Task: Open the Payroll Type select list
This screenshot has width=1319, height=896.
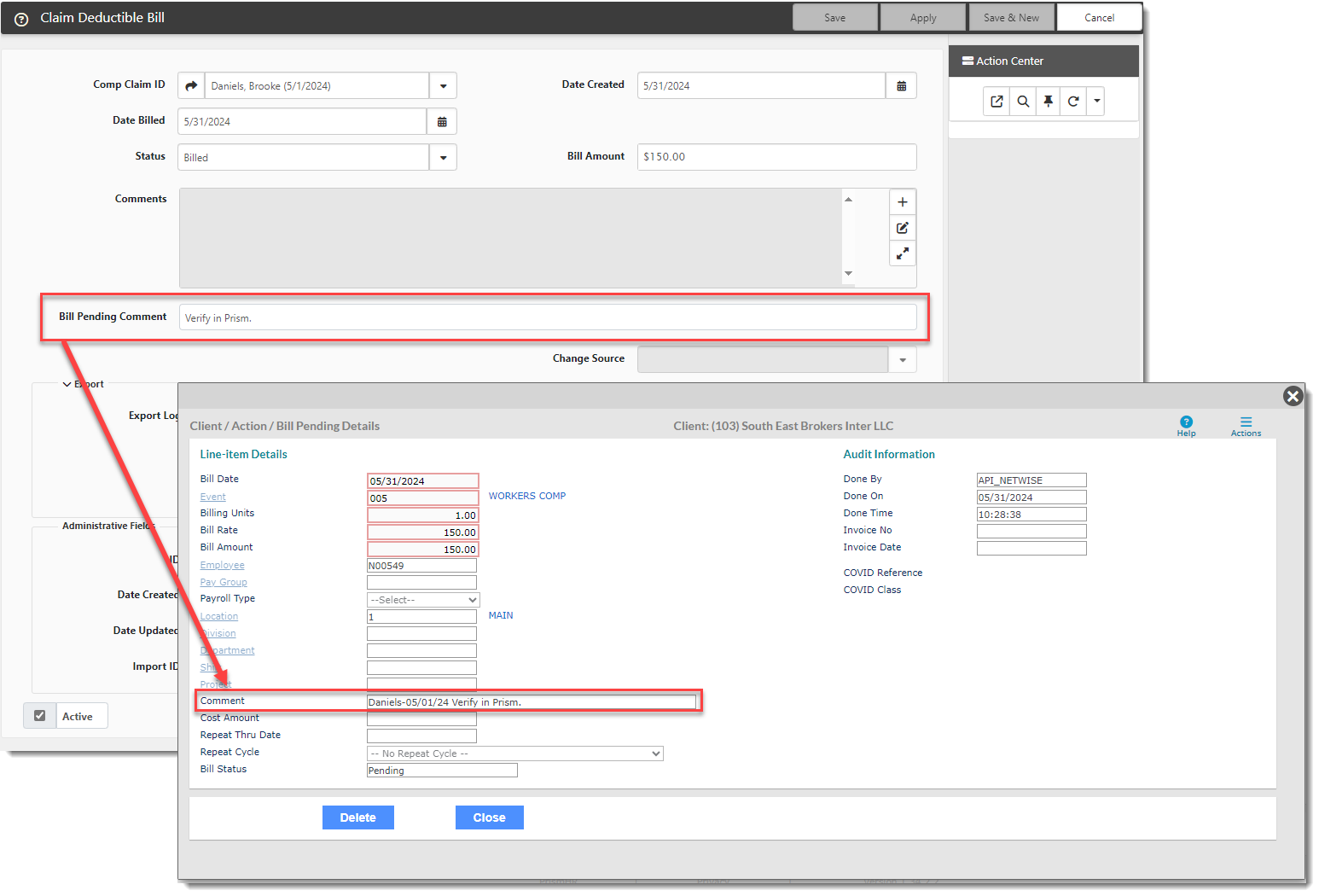Action: 423,600
